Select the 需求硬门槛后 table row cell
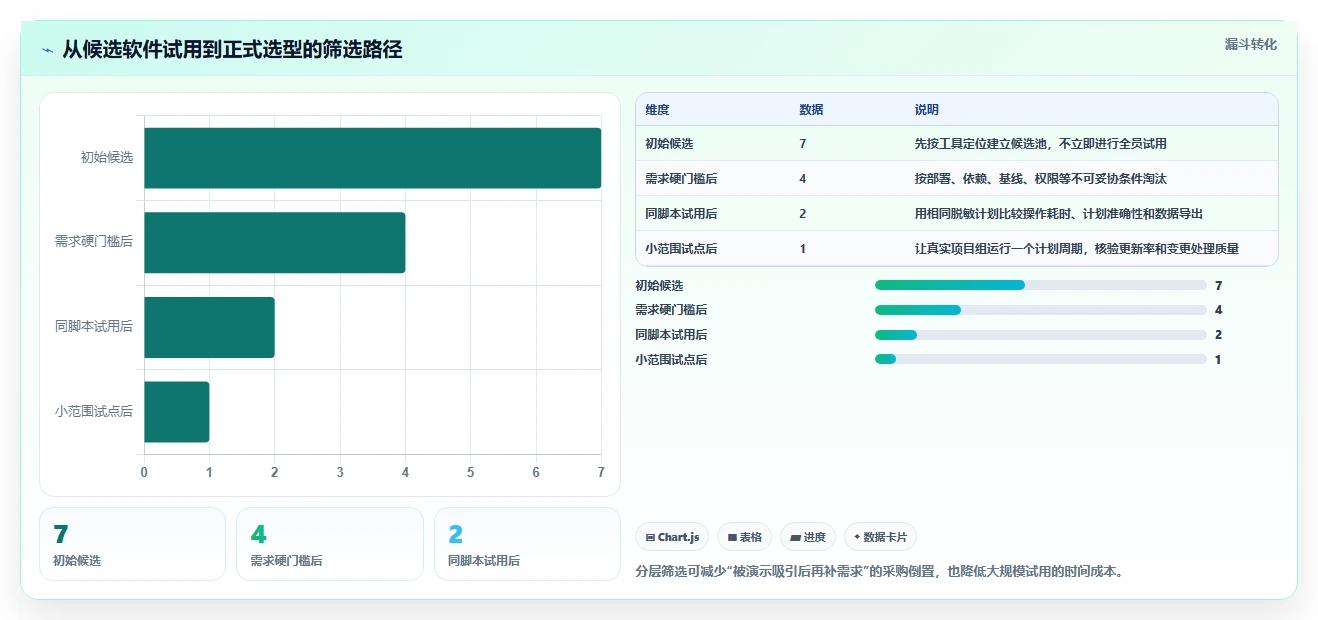 (681, 179)
